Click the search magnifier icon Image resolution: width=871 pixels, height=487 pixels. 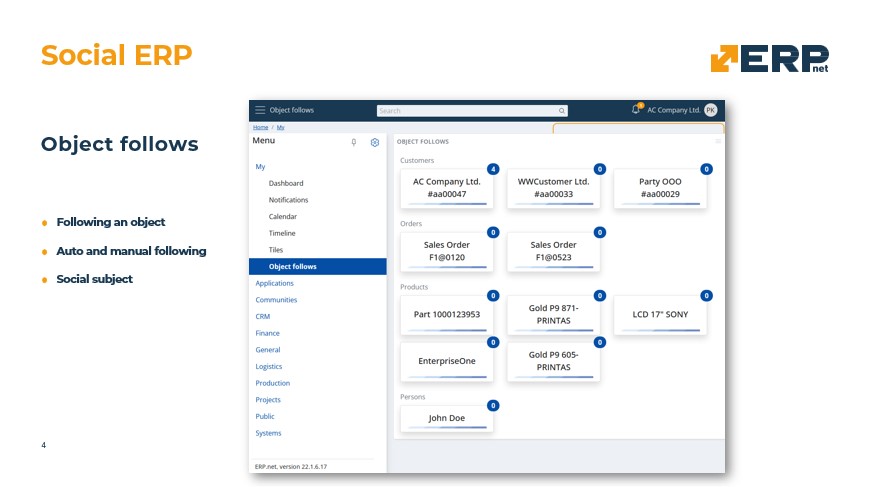[x=562, y=111]
